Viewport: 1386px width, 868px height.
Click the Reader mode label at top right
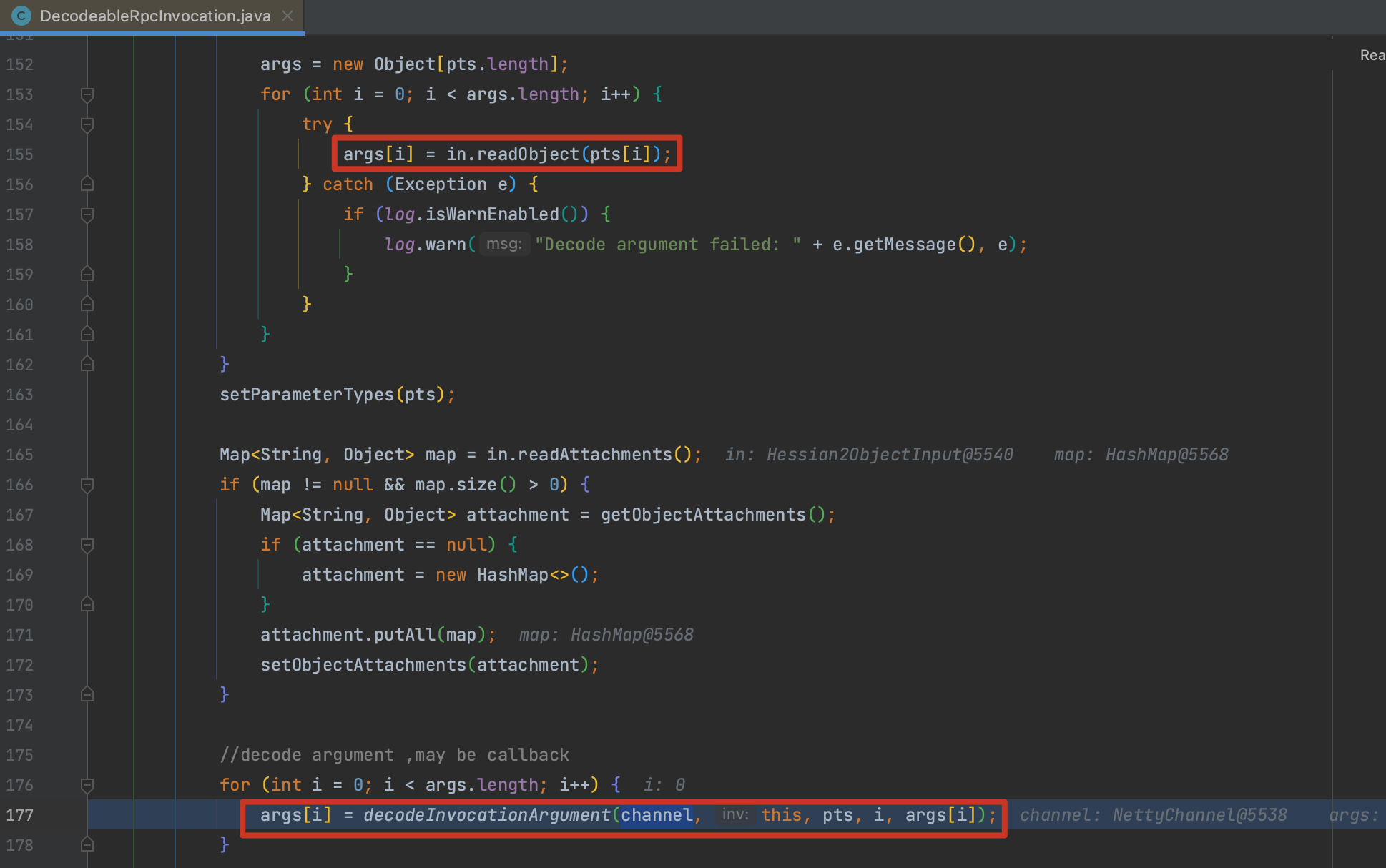tap(1372, 55)
